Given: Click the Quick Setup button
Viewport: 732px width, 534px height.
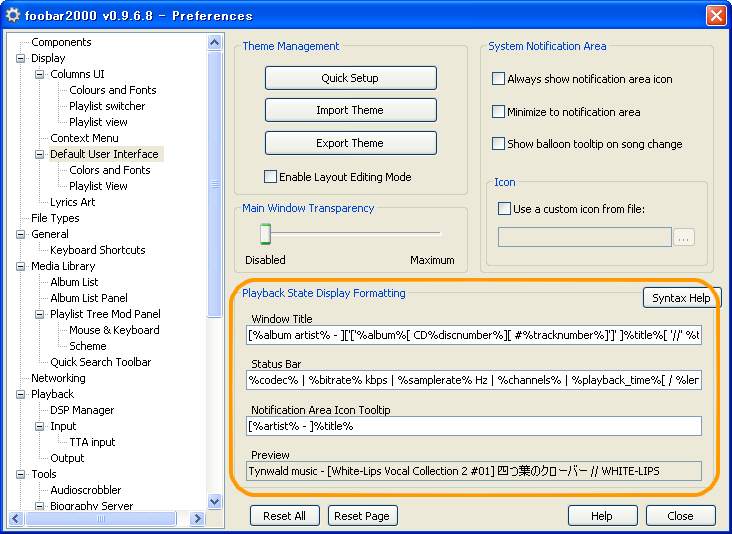Looking at the screenshot, I should 351,78.
